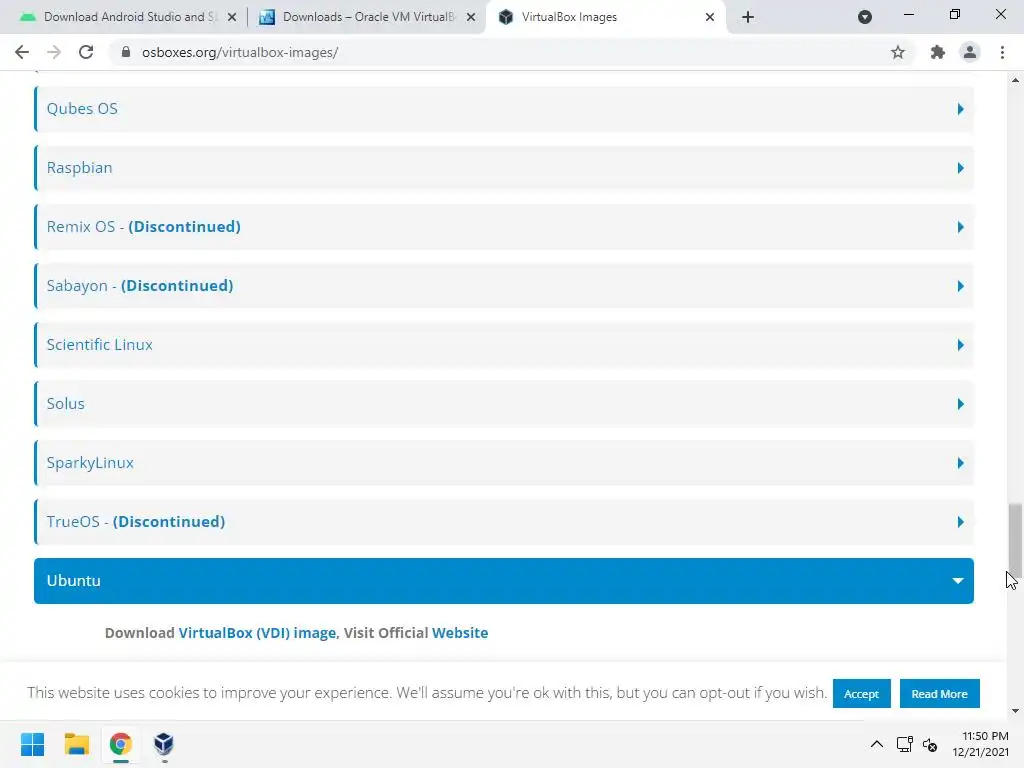Accept the cookies notice

pos(861,694)
